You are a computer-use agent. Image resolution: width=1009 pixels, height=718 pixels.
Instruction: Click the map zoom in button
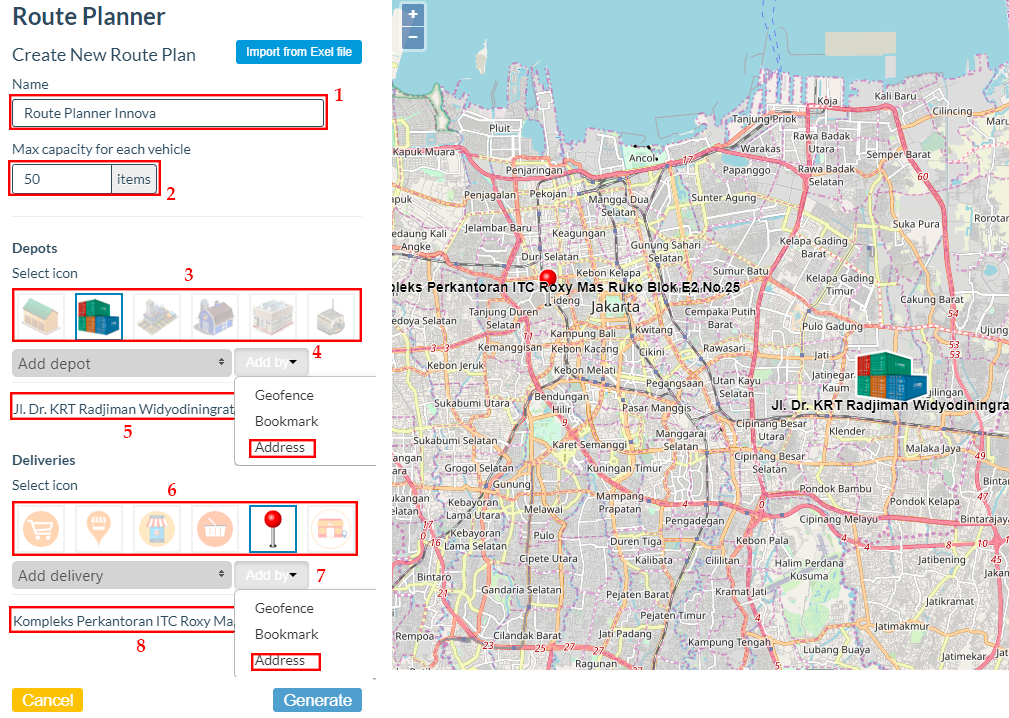click(413, 15)
